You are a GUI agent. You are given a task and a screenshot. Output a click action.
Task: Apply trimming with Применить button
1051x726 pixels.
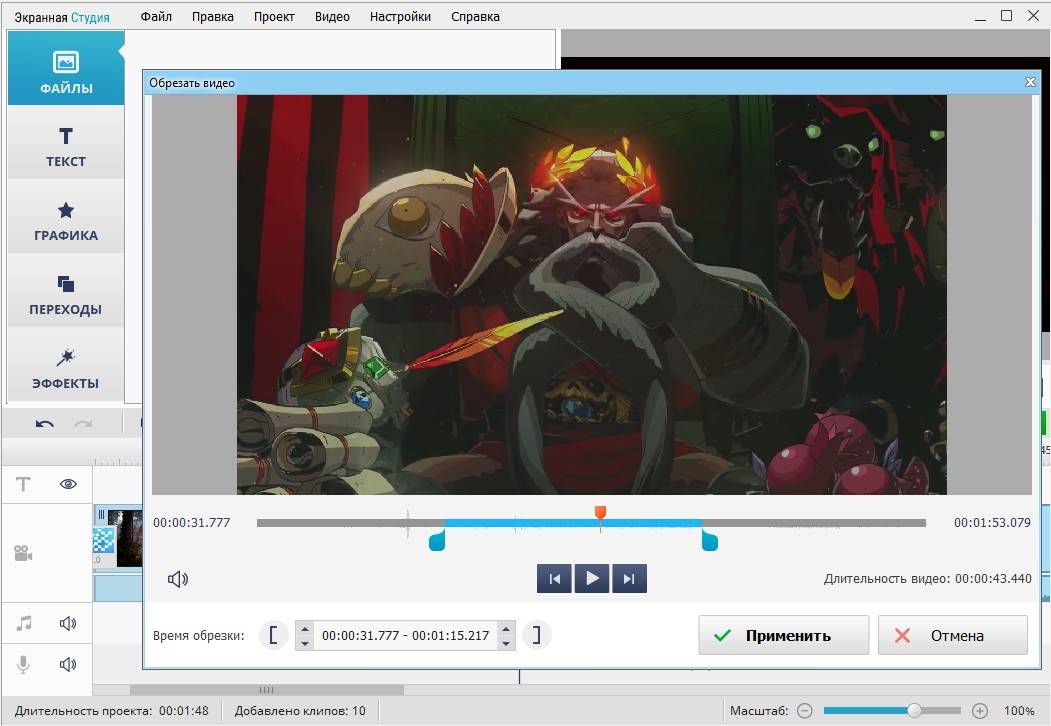pyautogui.click(x=783, y=635)
